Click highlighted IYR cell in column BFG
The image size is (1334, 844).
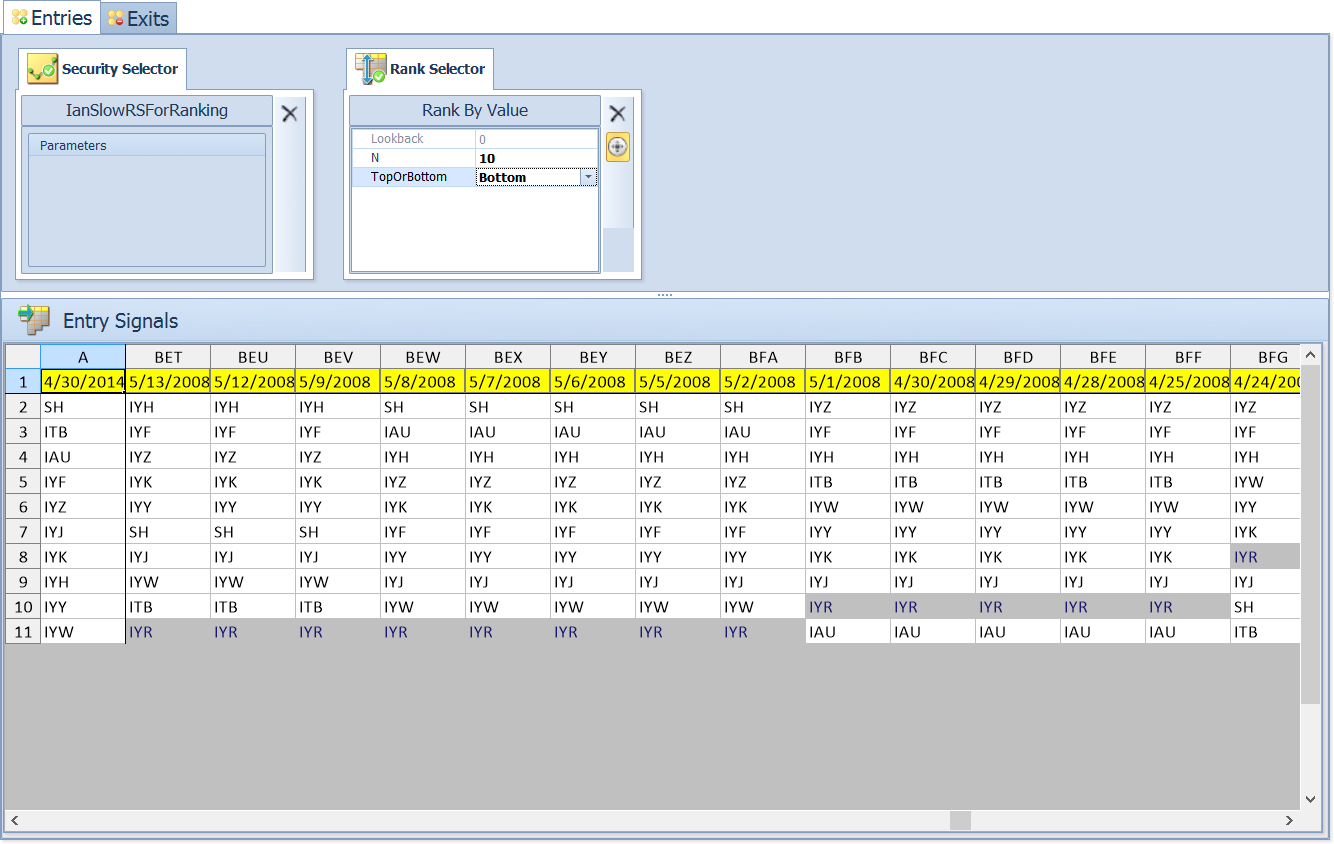(x=1265, y=557)
